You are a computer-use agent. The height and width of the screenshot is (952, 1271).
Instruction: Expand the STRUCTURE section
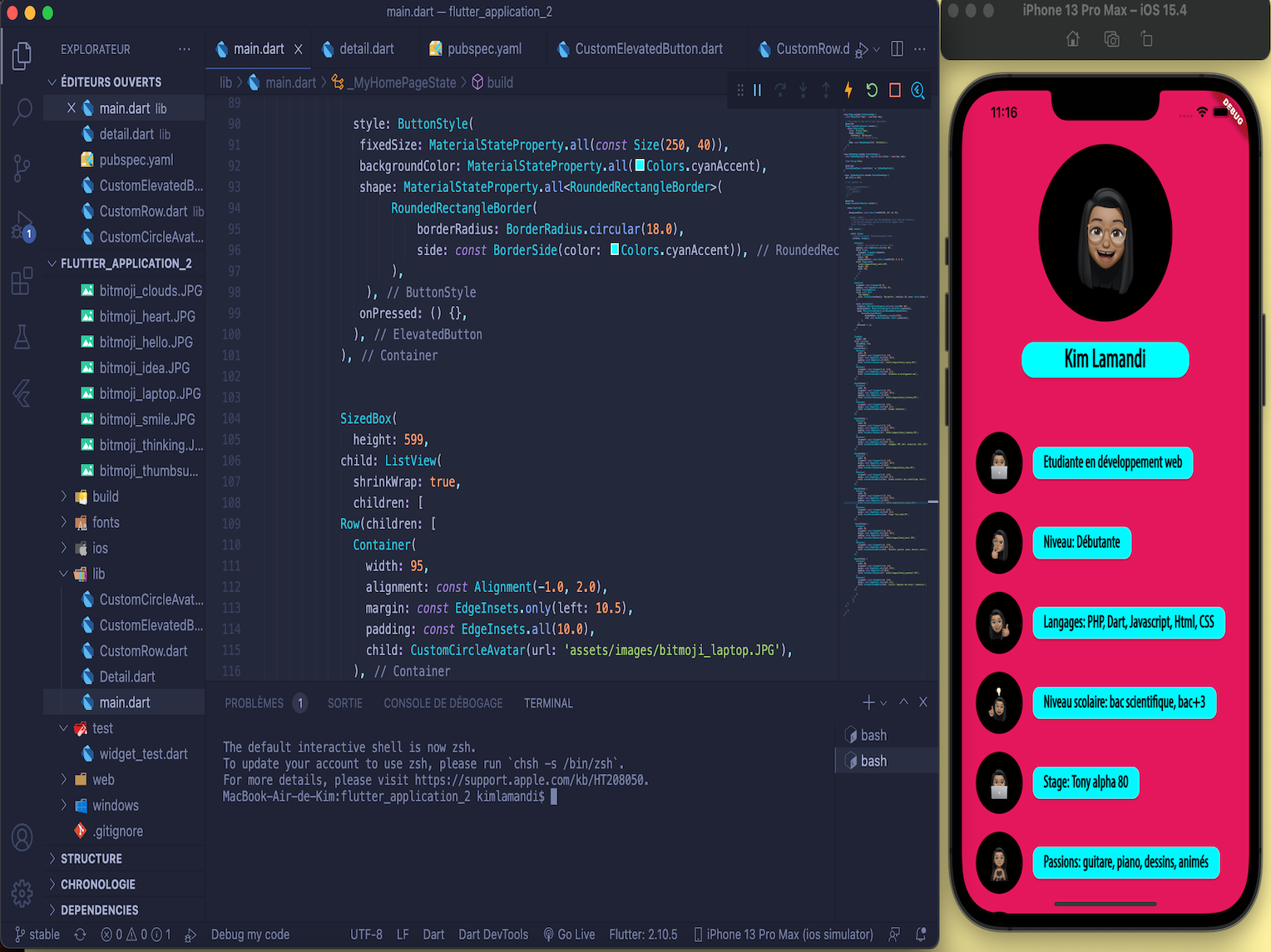91,858
